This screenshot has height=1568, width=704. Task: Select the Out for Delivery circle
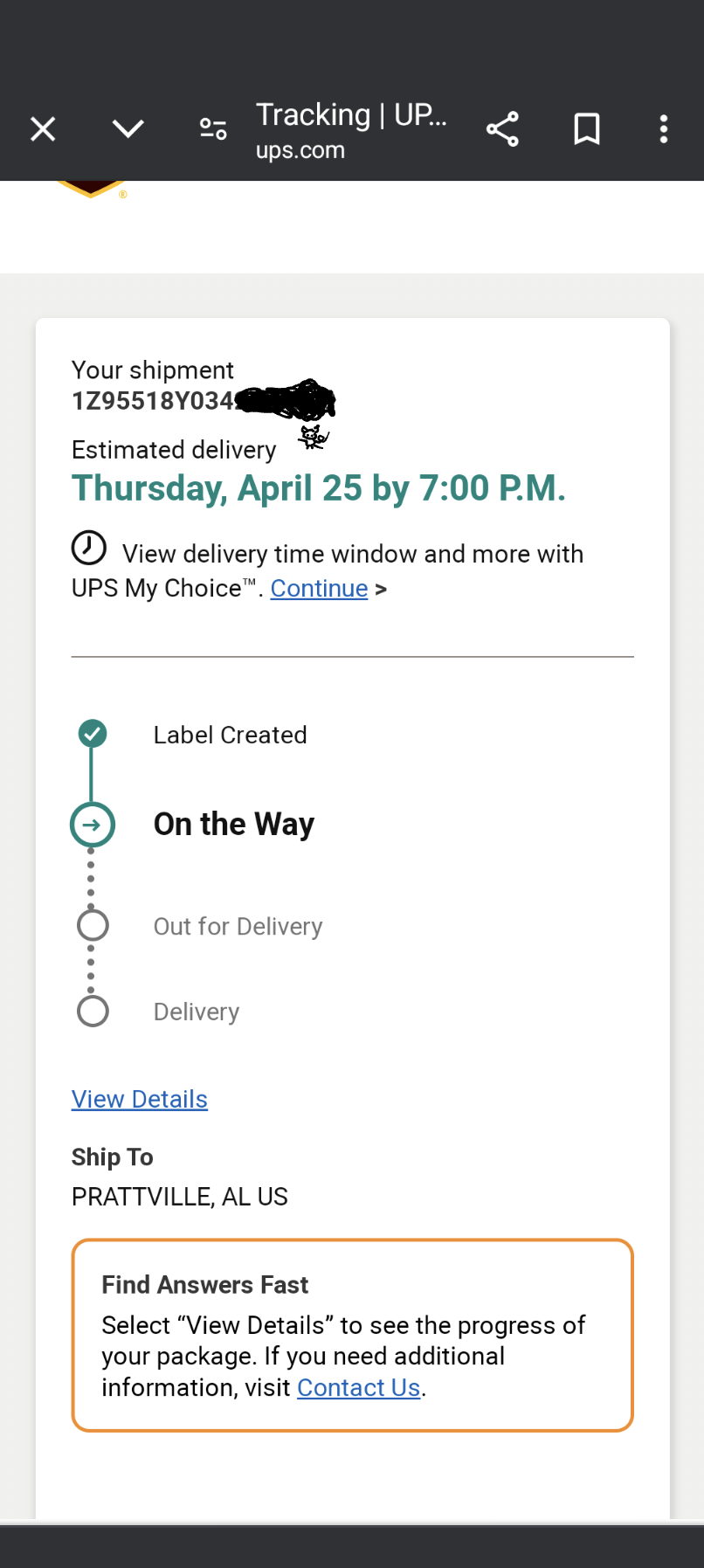(93, 925)
